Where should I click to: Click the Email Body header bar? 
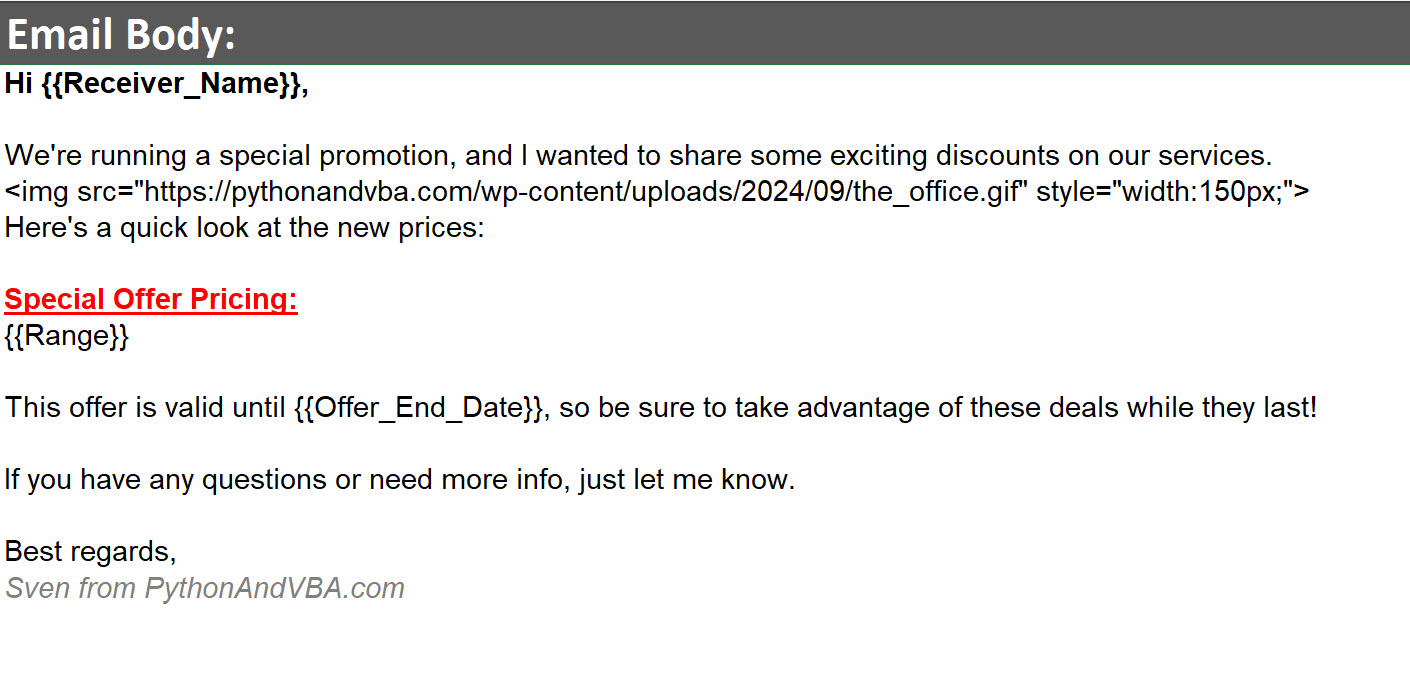pos(704,34)
